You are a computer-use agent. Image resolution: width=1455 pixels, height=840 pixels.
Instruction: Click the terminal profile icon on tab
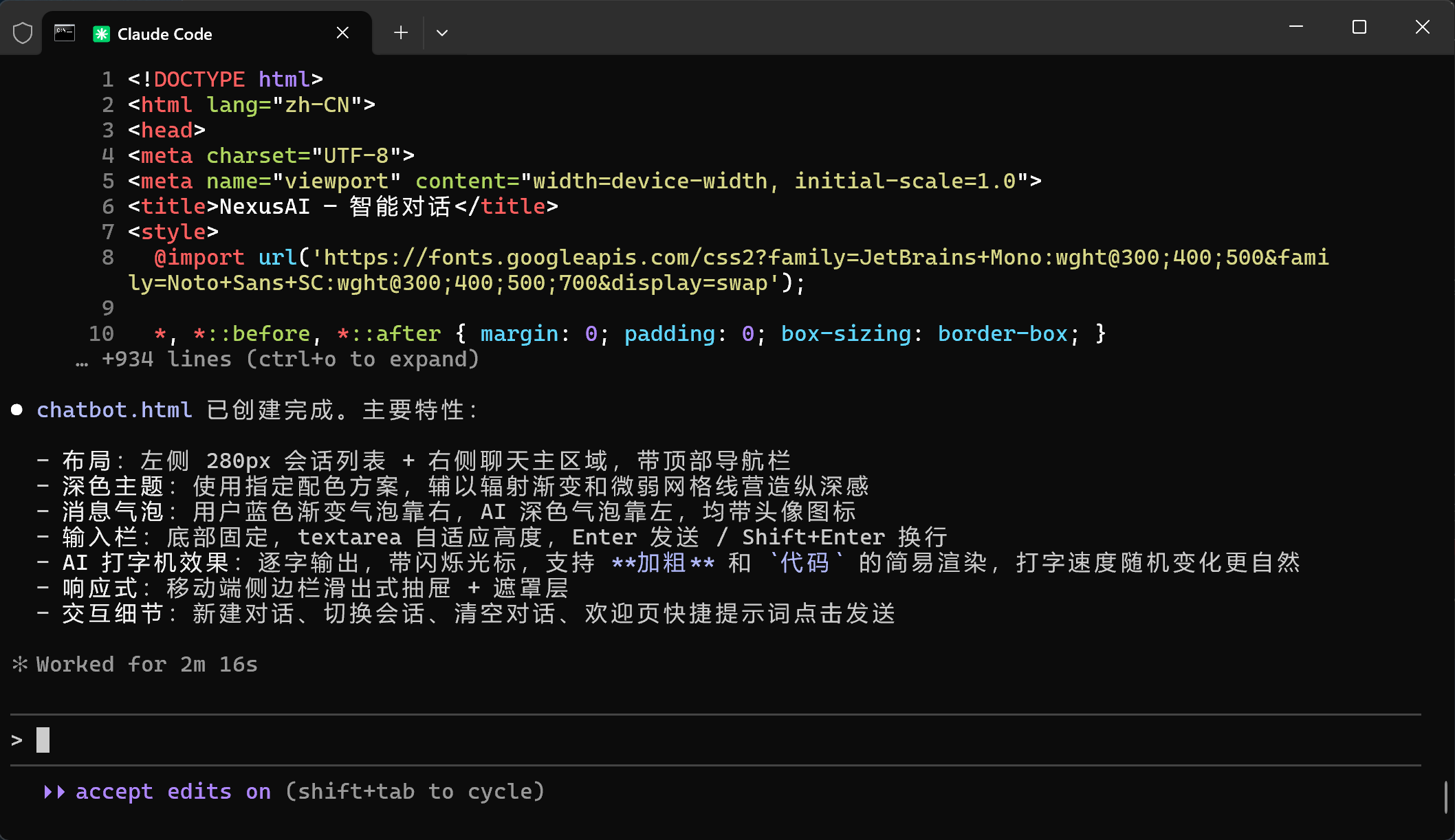click(x=65, y=33)
